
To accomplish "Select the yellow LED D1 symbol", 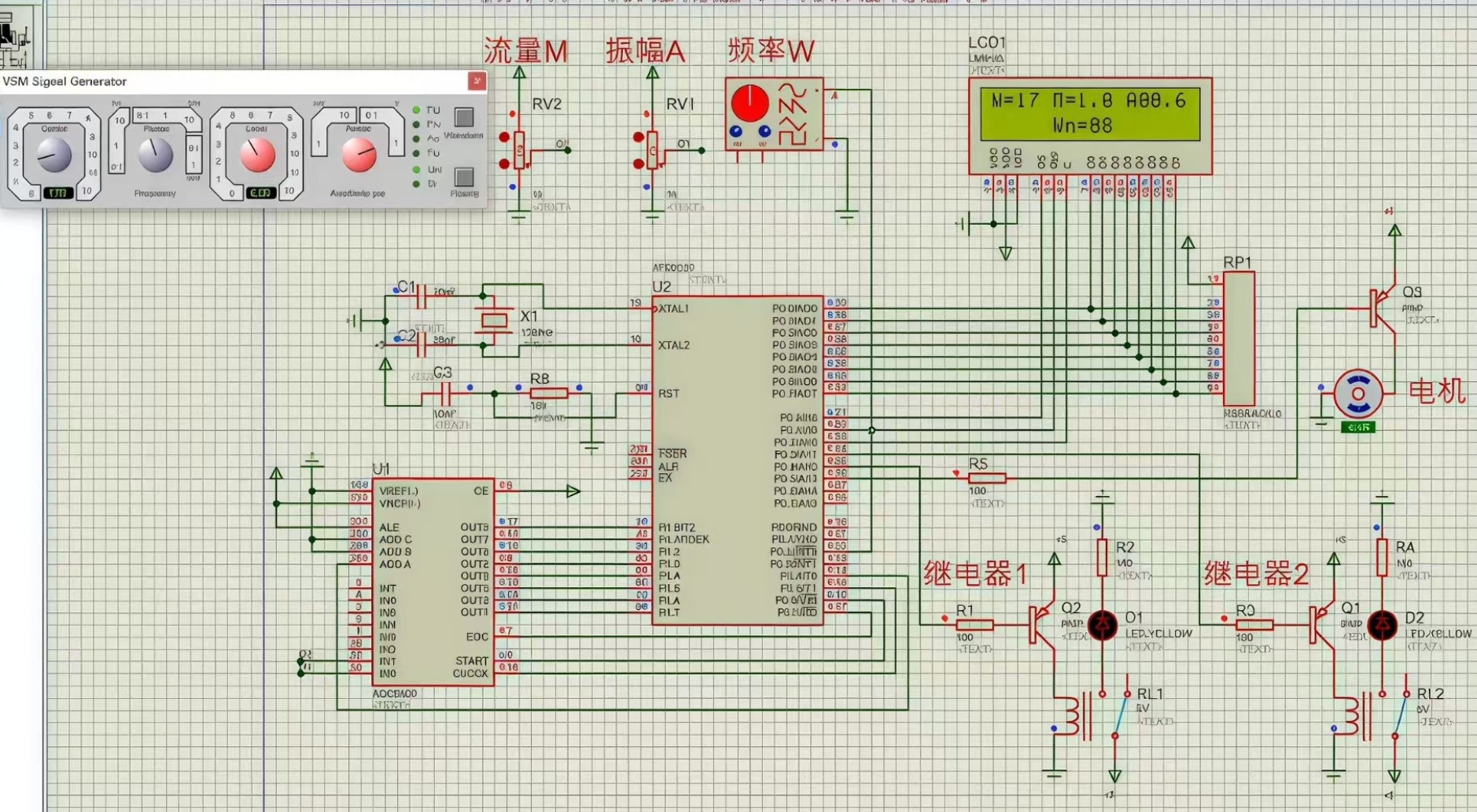I will pos(1103,625).
